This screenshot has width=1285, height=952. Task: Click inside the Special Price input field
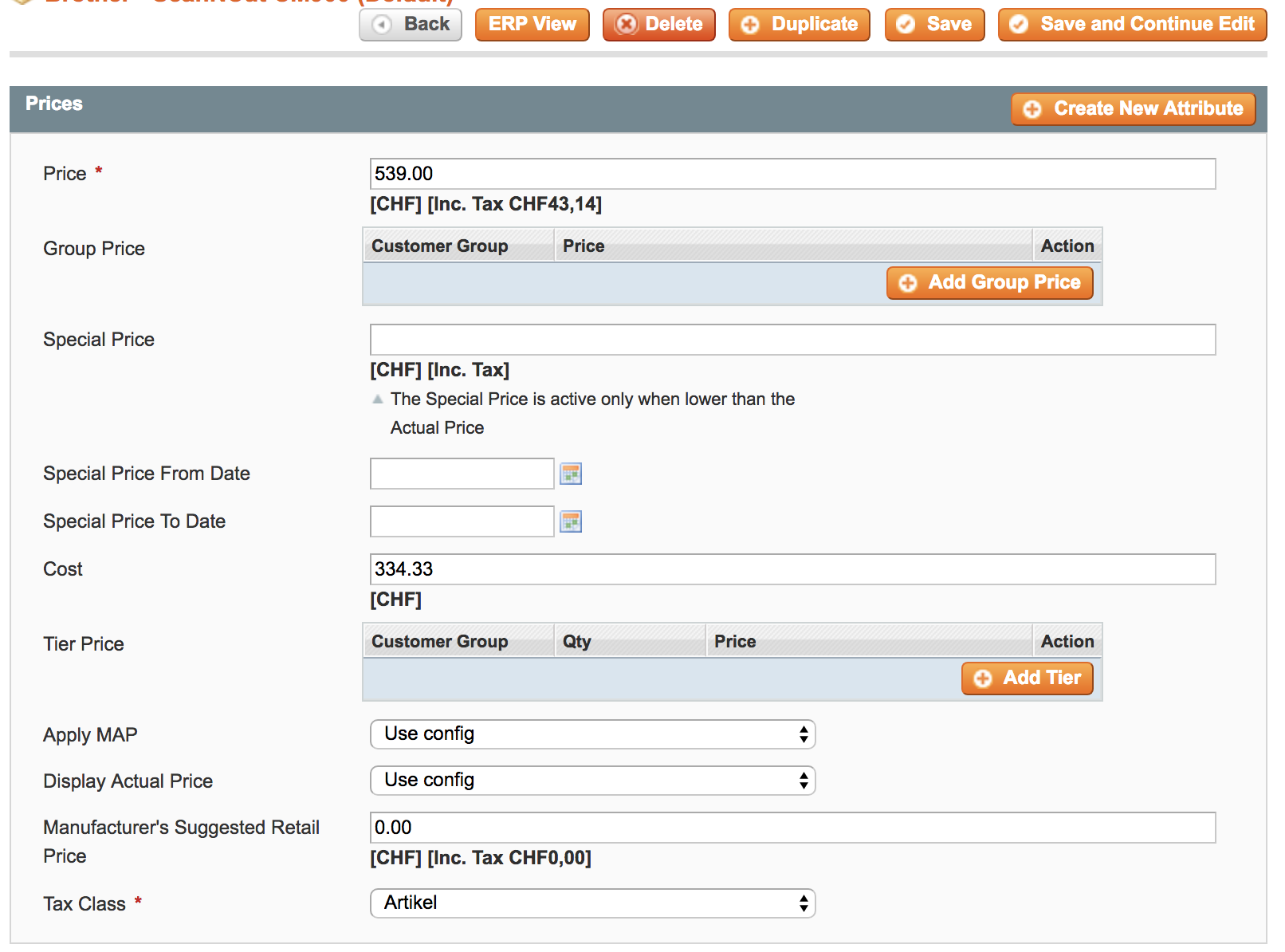coord(793,340)
